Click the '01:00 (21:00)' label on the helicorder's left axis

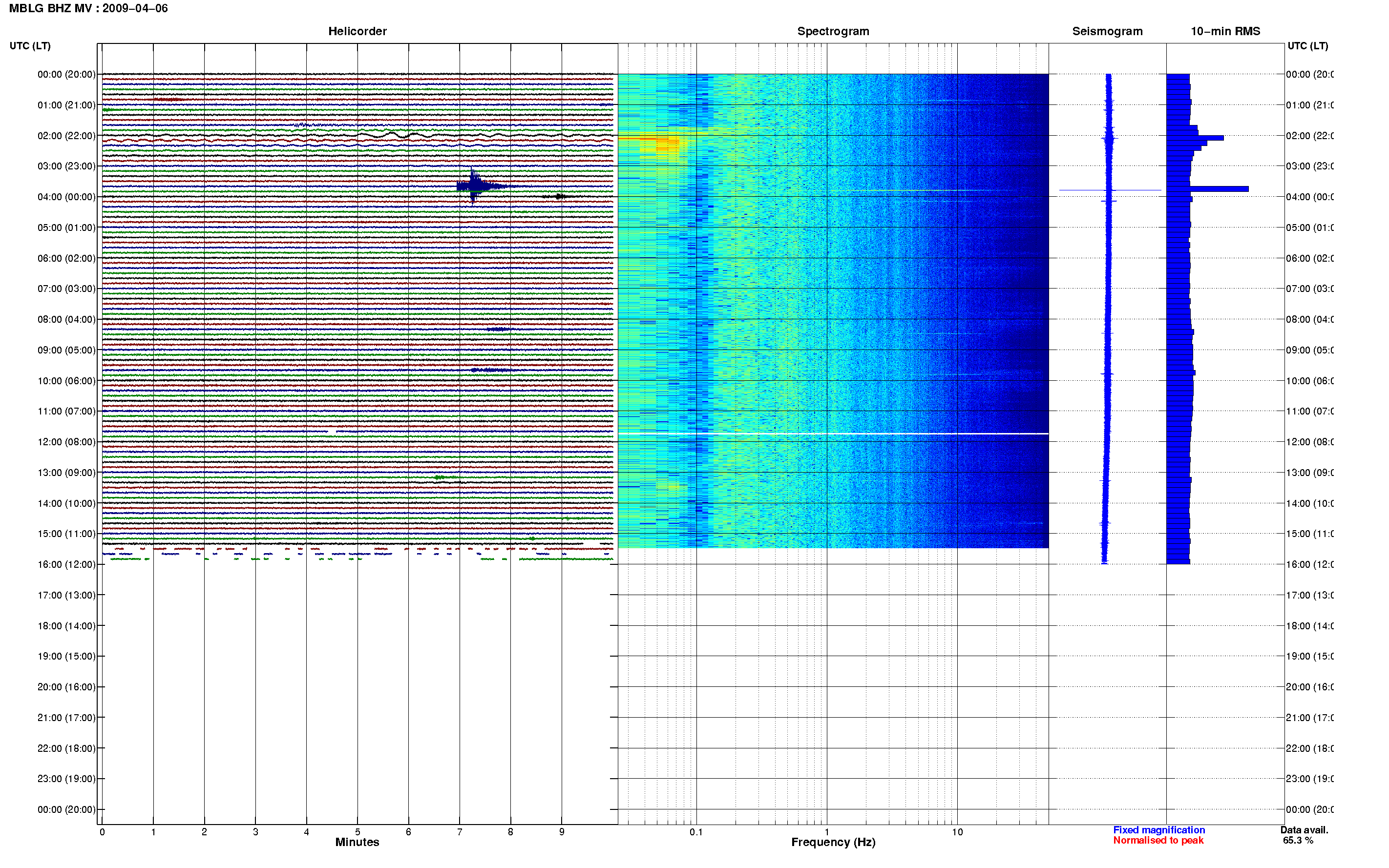pos(66,105)
